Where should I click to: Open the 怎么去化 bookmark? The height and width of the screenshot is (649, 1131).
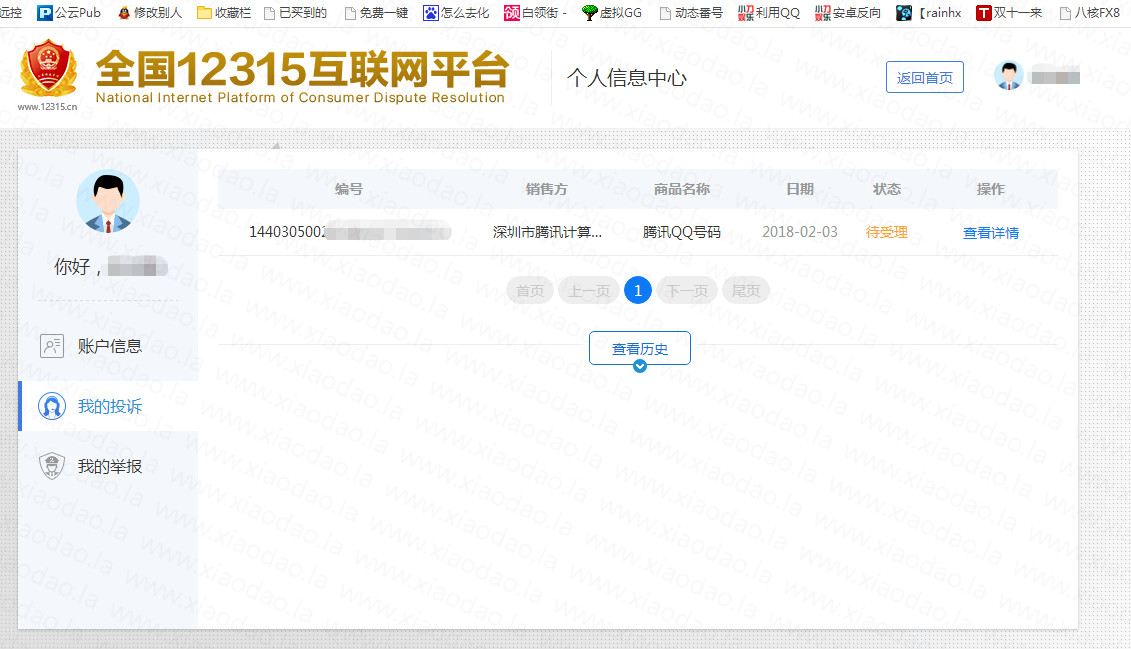456,13
